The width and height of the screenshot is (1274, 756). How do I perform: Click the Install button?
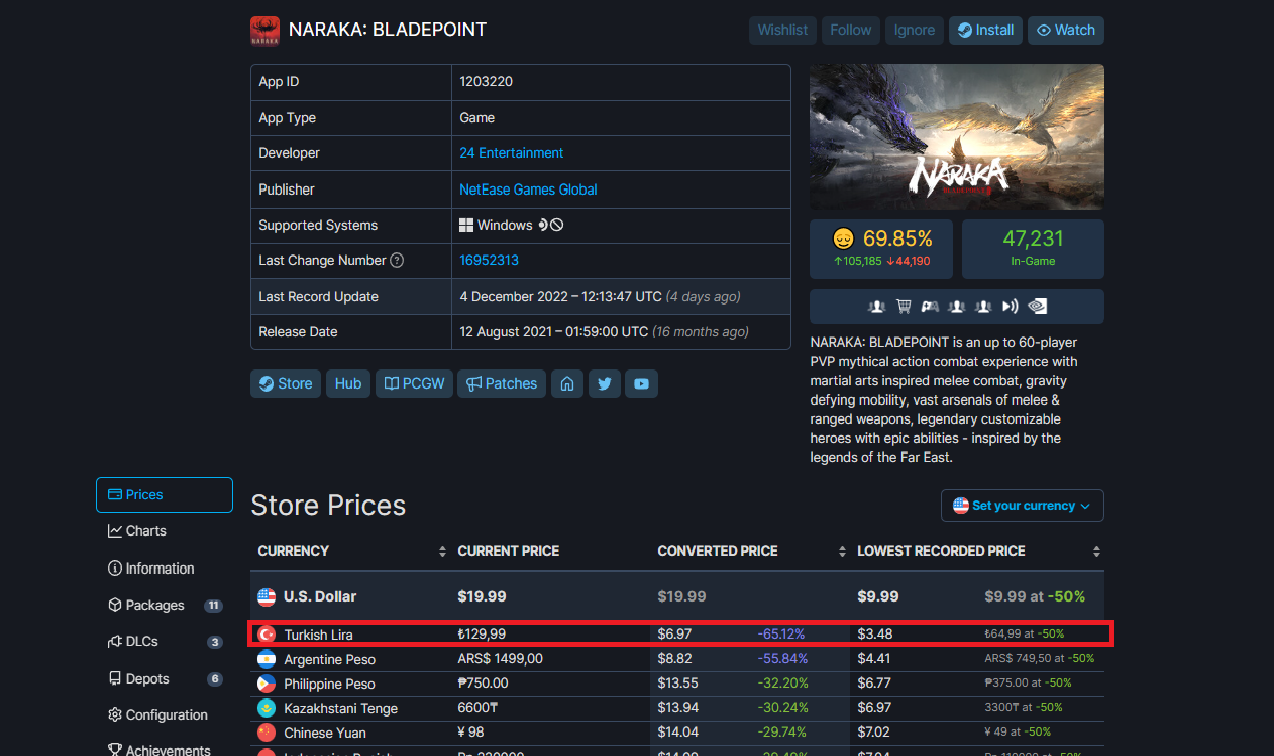985,30
